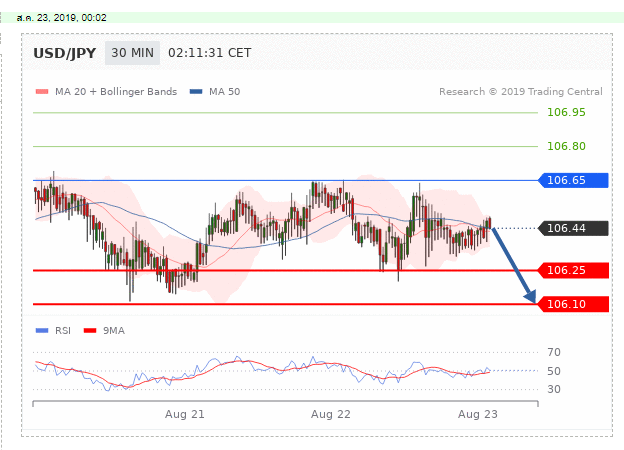
Task: Click the Aug 21 date axis label
Action: [185, 415]
